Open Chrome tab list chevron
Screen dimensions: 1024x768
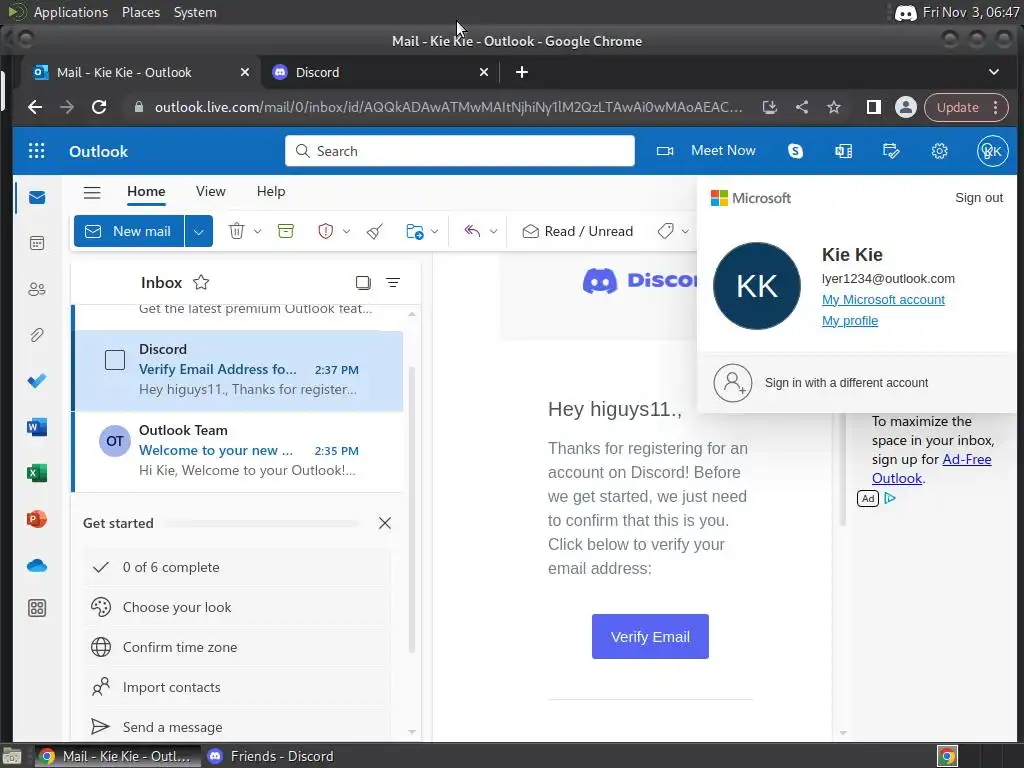(x=993, y=72)
